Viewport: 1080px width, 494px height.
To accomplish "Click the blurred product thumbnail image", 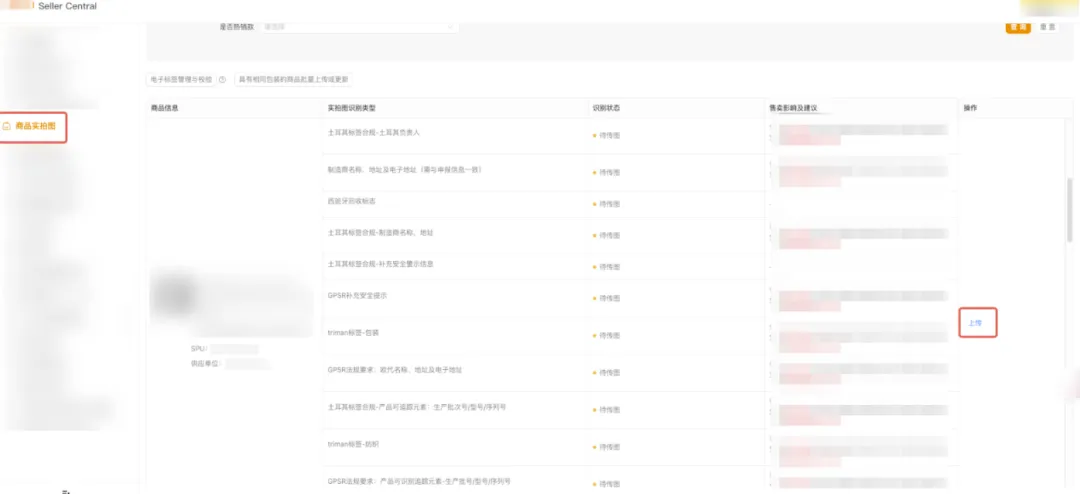I will tap(172, 294).
